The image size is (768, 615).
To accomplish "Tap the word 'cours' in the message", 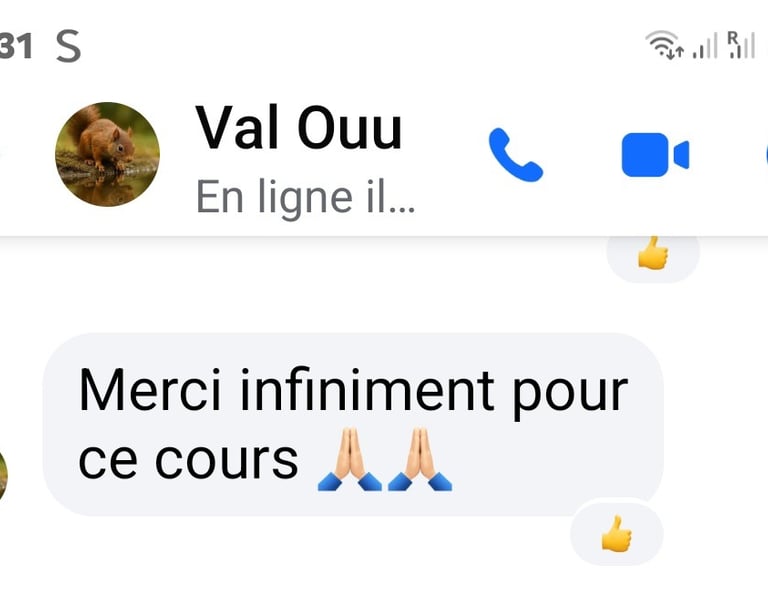I will [227, 460].
